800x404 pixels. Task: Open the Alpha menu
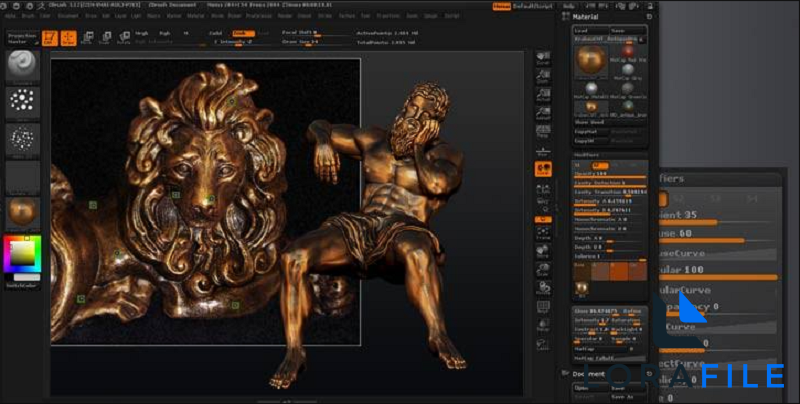pos(10,16)
